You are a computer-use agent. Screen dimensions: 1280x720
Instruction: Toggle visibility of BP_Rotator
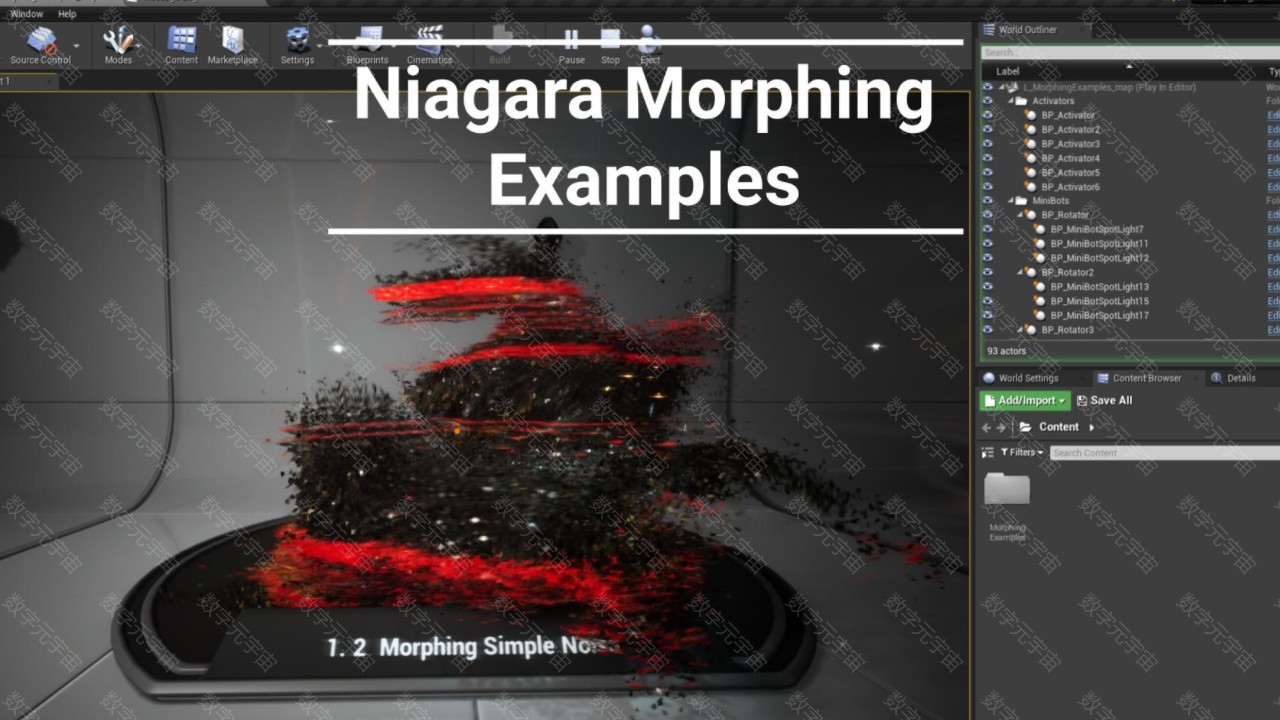988,215
